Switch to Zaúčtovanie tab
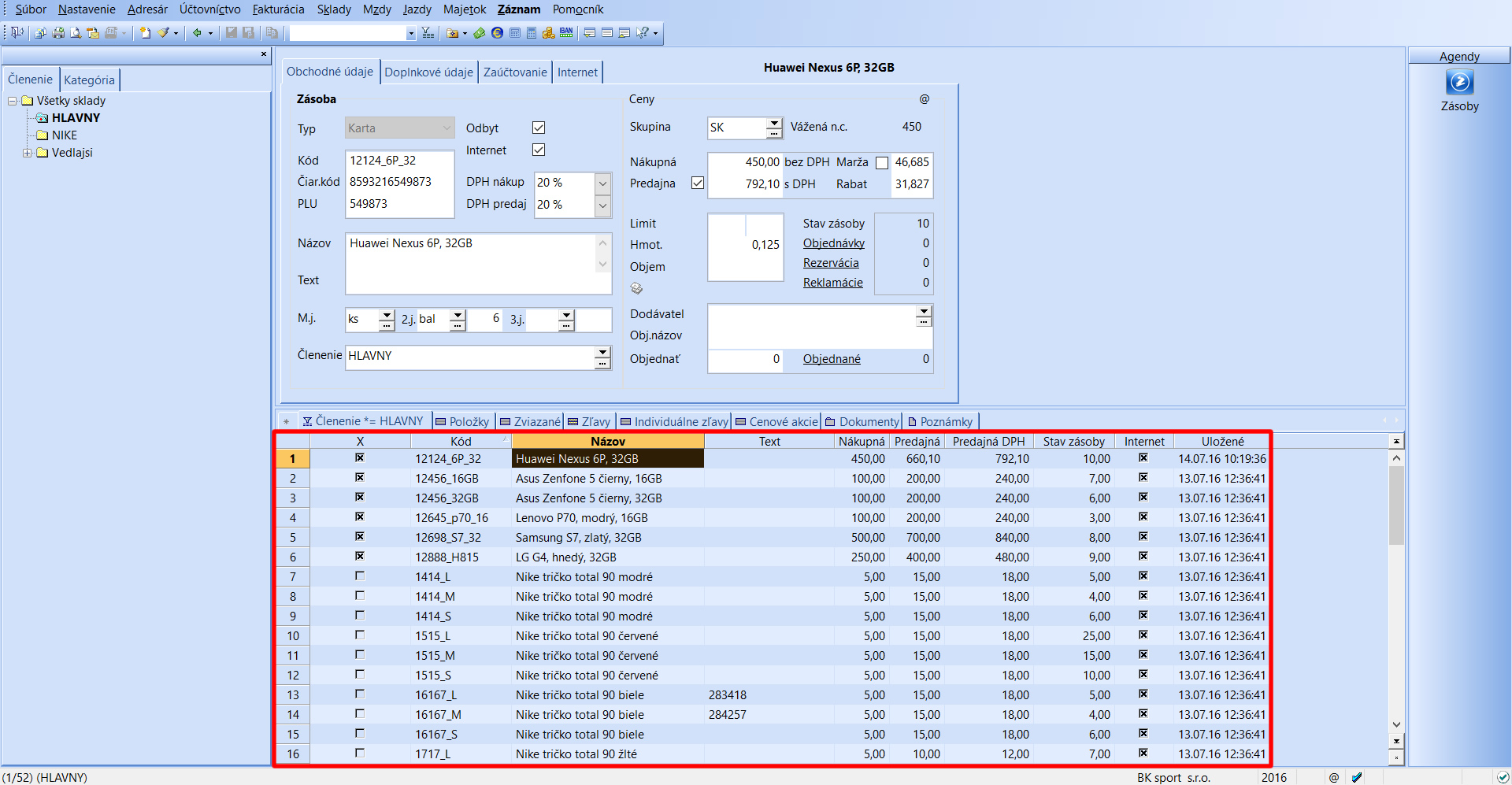The height and width of the screenshot is (785, 1512). click(x=515, y=72)
